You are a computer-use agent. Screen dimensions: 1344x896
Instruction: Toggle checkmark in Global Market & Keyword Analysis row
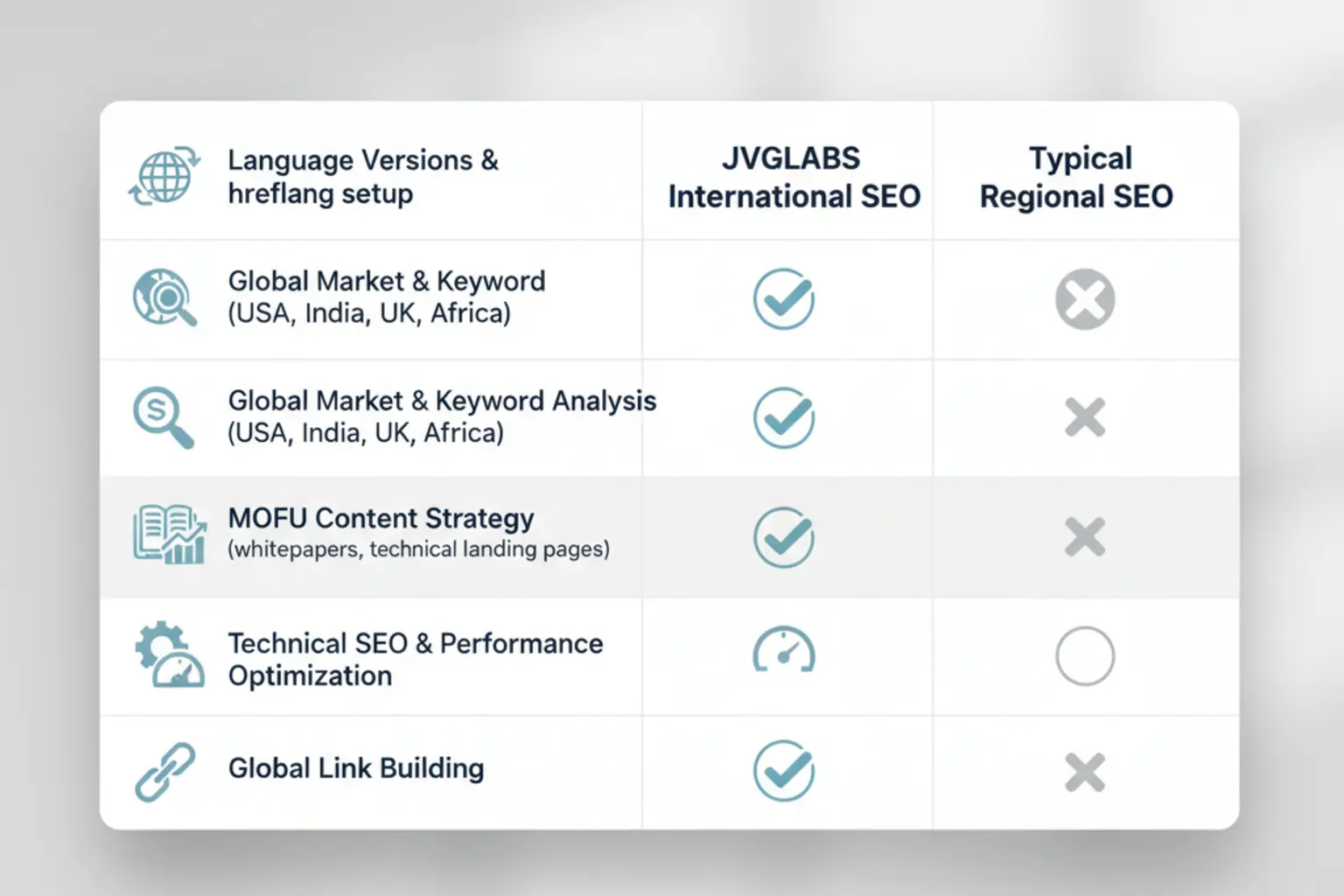[x=784, y=418]
